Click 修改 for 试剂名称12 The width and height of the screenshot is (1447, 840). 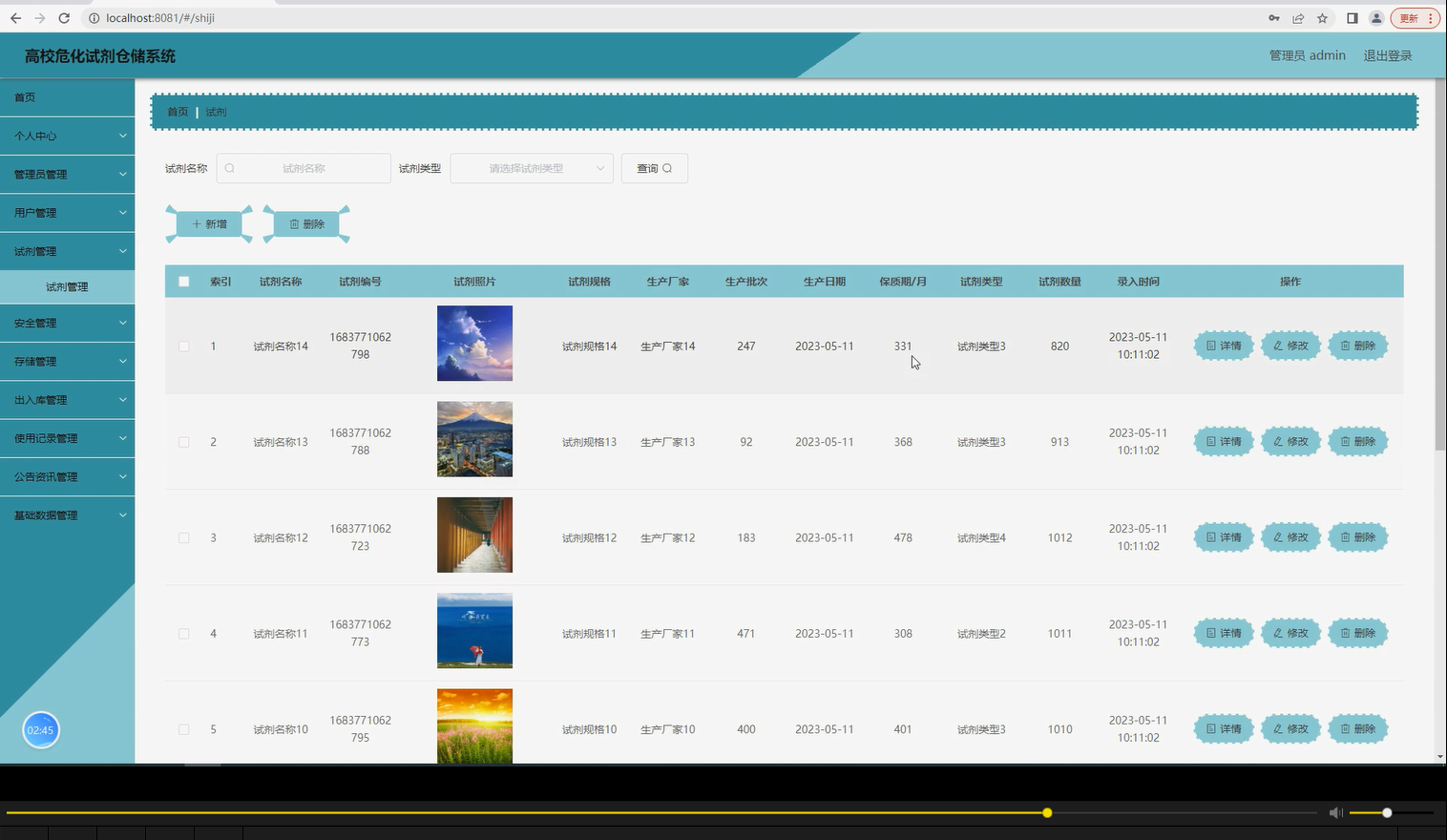1290,537
